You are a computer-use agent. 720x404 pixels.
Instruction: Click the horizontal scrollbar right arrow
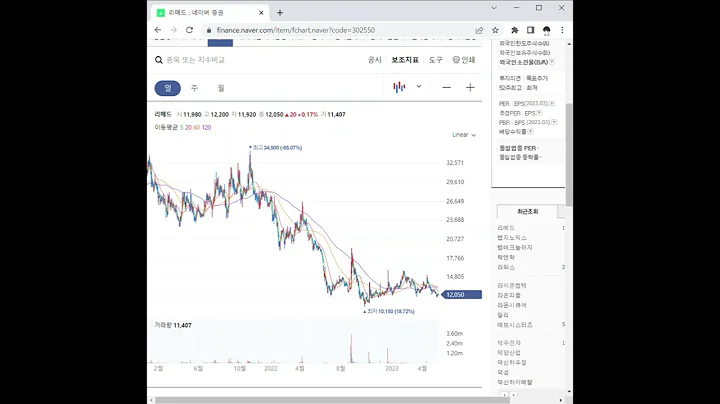[x=561, y=400]
